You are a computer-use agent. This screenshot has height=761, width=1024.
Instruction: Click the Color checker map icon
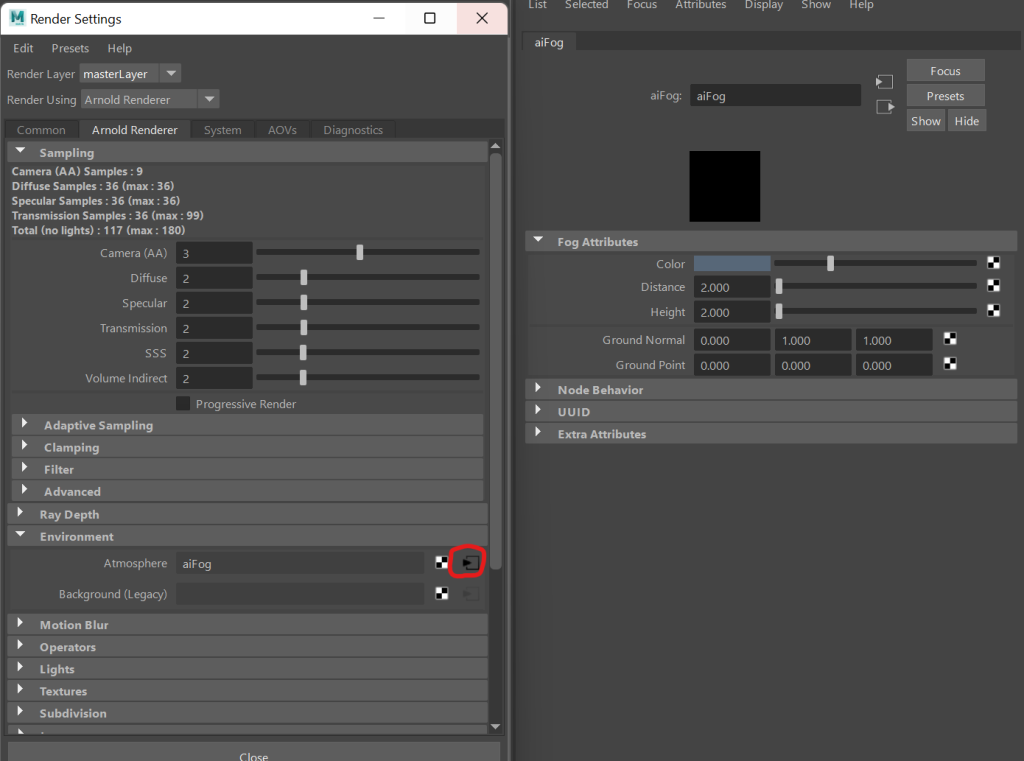993,263
